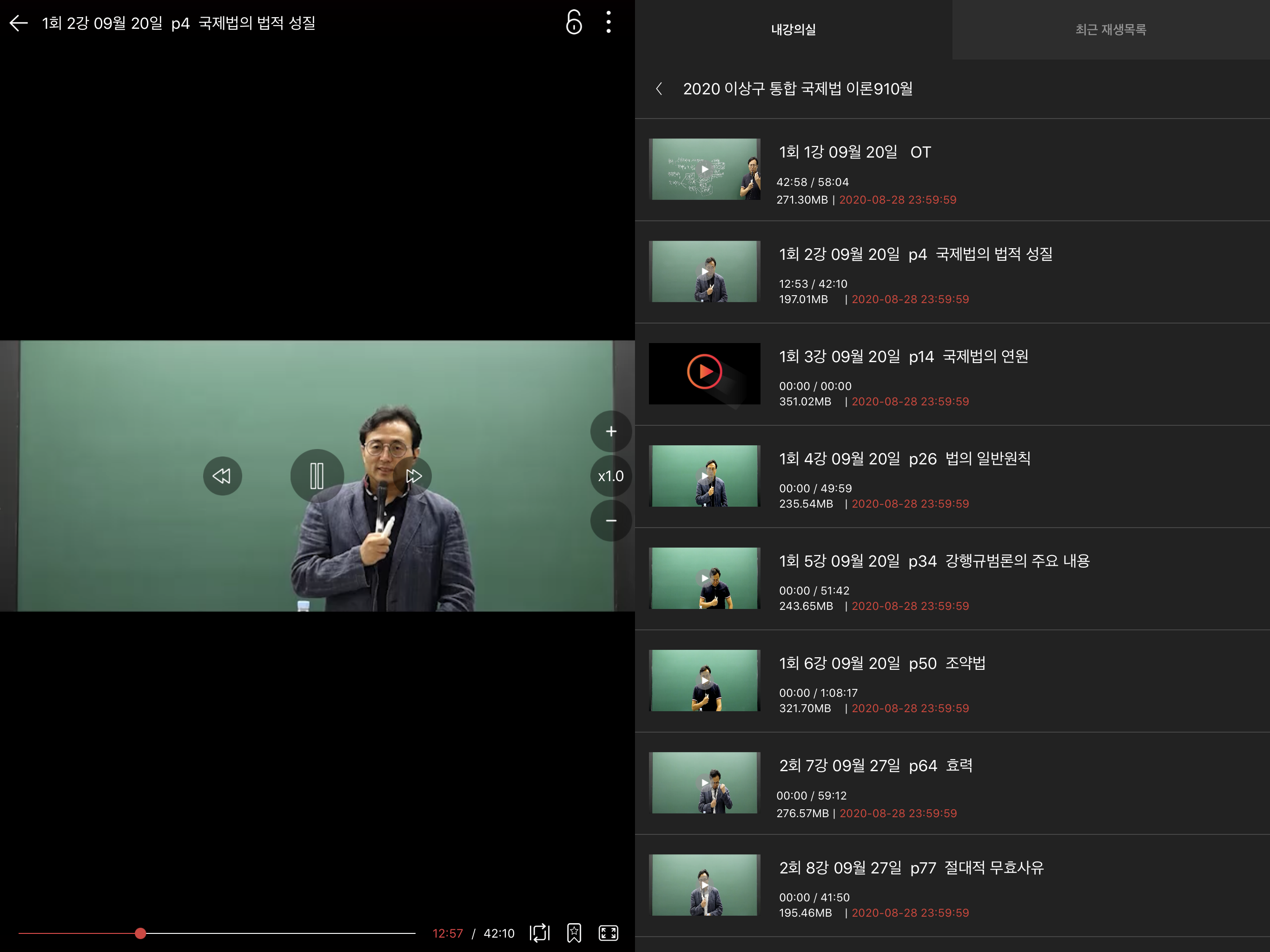
Task: Select title '1회 5강 09월 20일 p34 강행규범론의 주요 내용'
Action: pyautogui.click(x=934, y=561)
